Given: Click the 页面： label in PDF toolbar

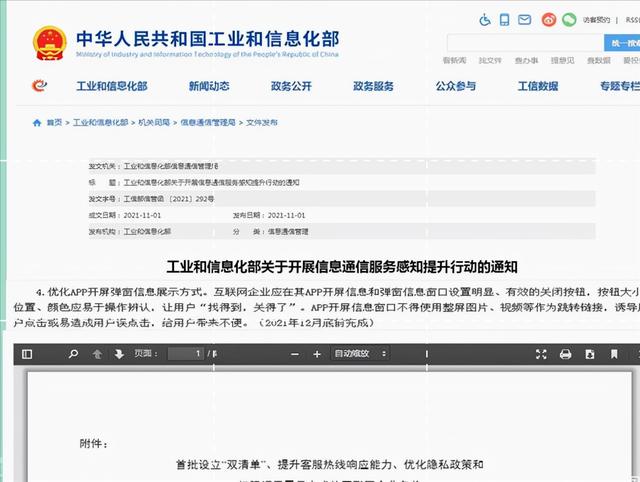Looking at the screenshot, I should click(x=146, y=353).
